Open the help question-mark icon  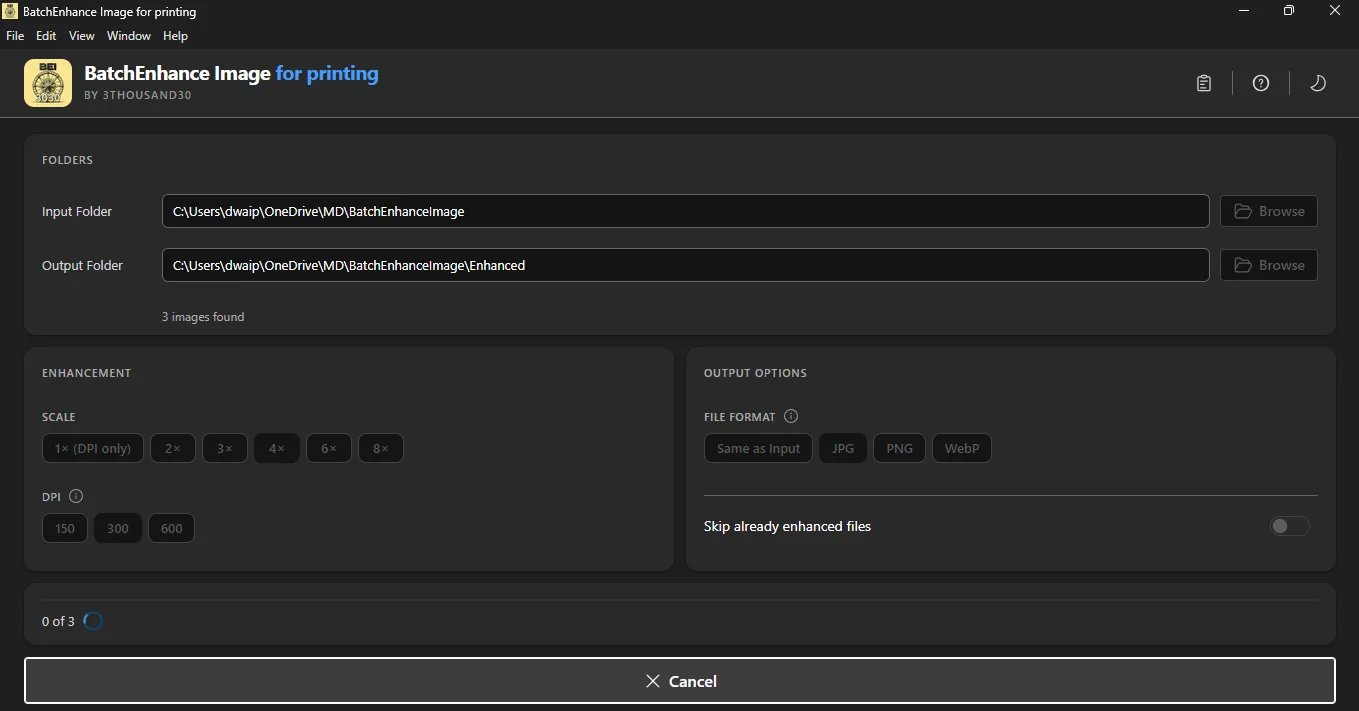coord(1261,83)
